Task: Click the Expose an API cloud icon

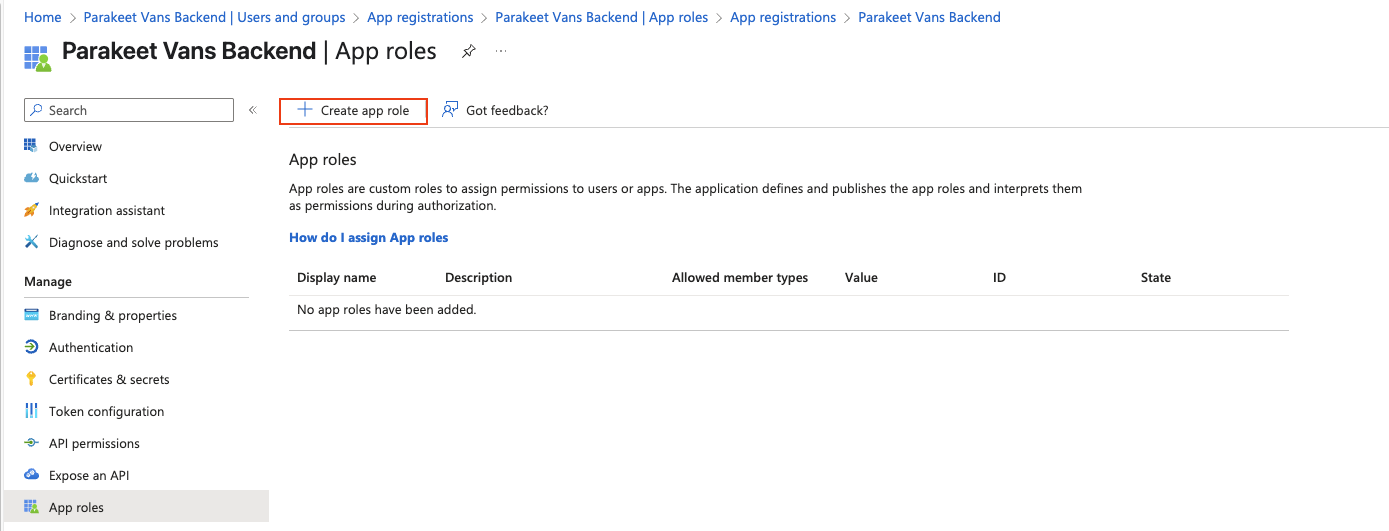Action: tap(31, 475)
